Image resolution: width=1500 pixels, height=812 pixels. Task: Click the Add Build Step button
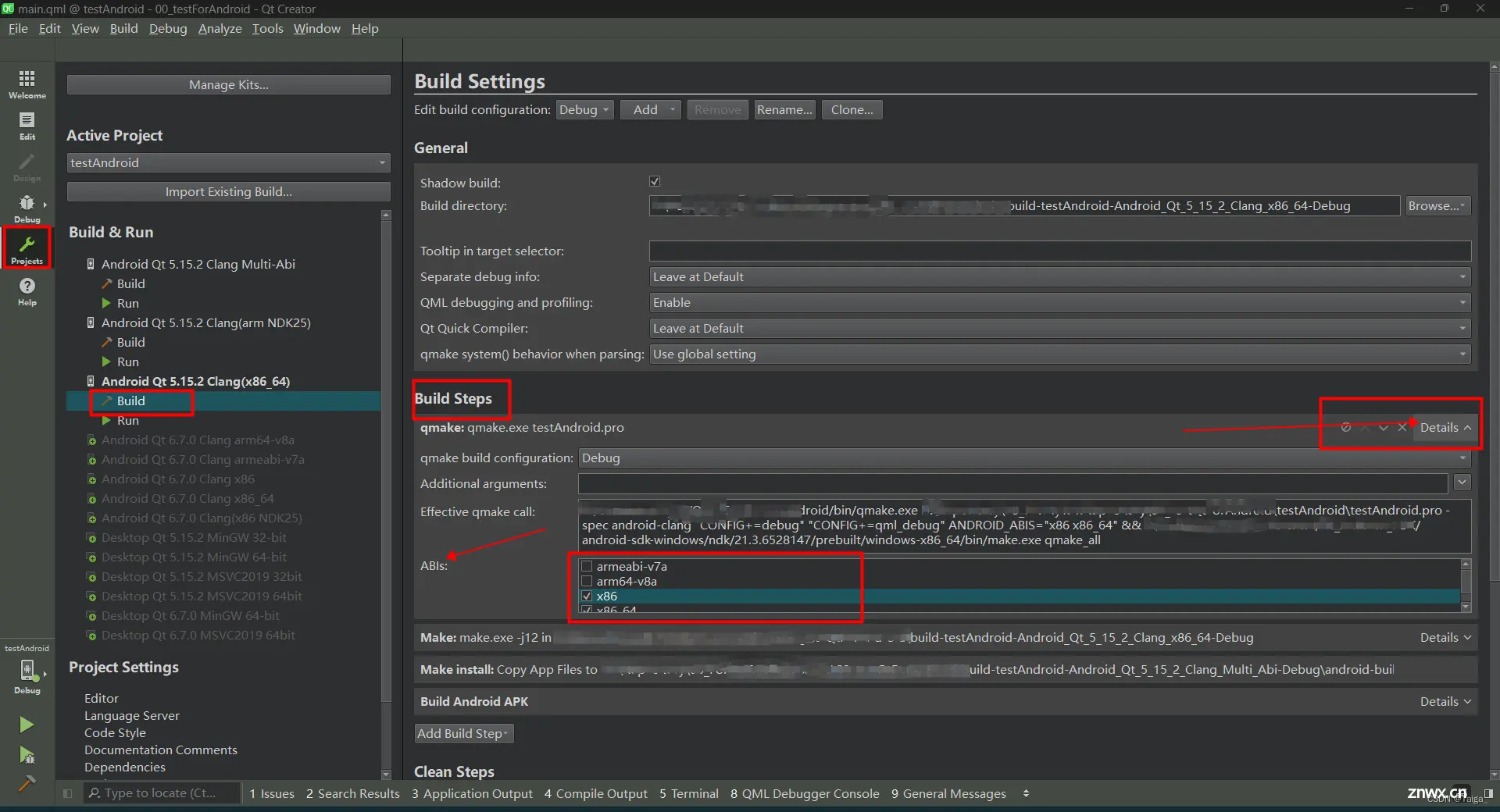pyautogui.click(x=463, y=734)
